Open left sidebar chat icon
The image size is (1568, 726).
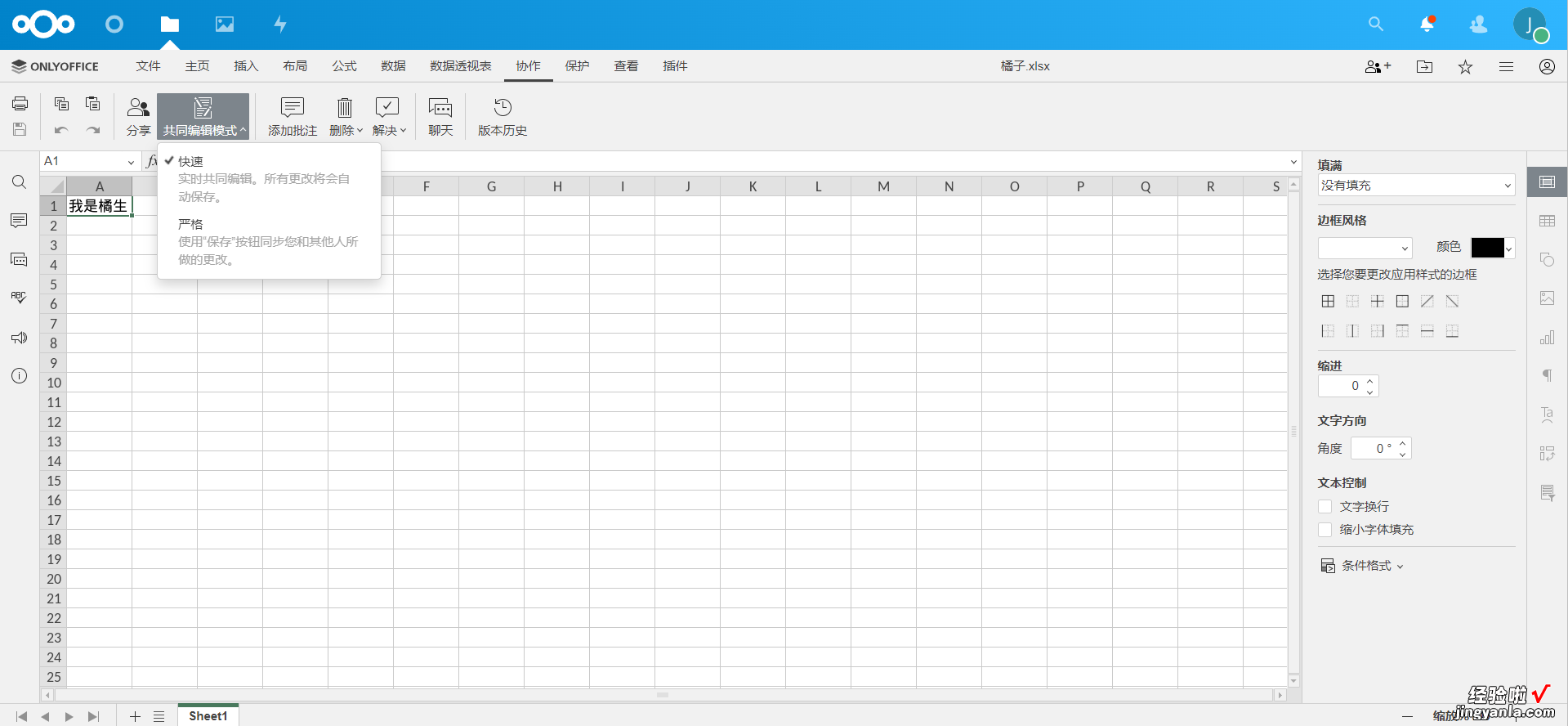point(20,259)
